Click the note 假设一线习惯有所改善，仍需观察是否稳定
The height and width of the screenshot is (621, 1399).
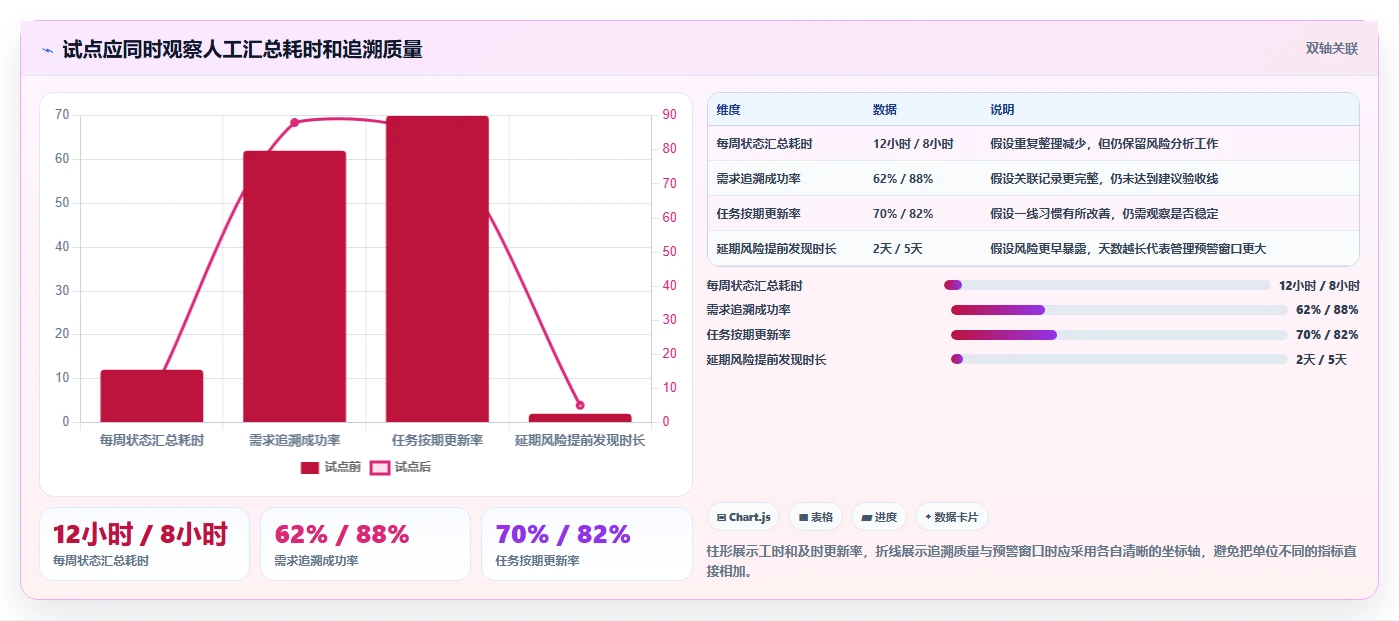pos(1104,214)
